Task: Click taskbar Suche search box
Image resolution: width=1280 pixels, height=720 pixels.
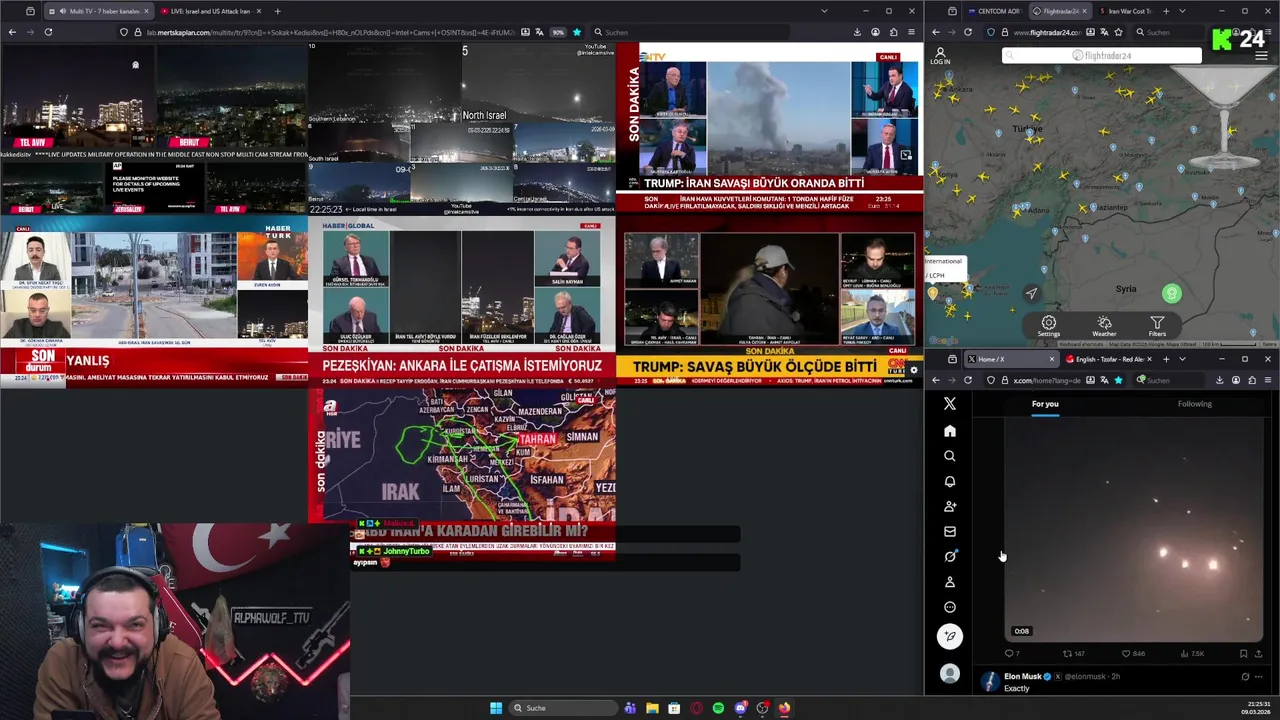Action: [x=562, y=708]
